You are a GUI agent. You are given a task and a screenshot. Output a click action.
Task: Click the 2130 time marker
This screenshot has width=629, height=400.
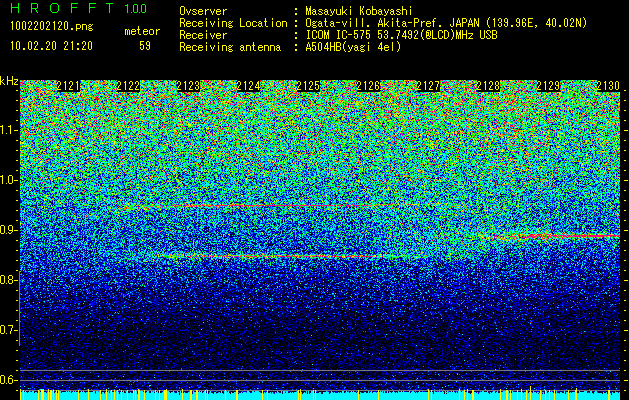coord(608,86)
